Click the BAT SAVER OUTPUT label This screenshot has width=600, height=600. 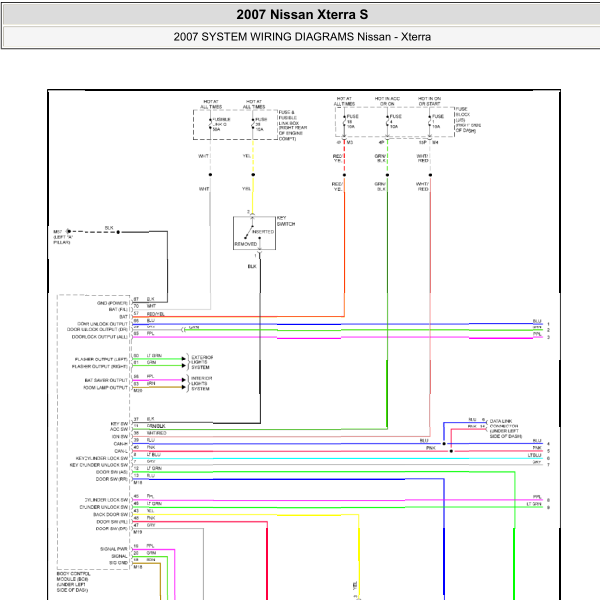(106, 380)
